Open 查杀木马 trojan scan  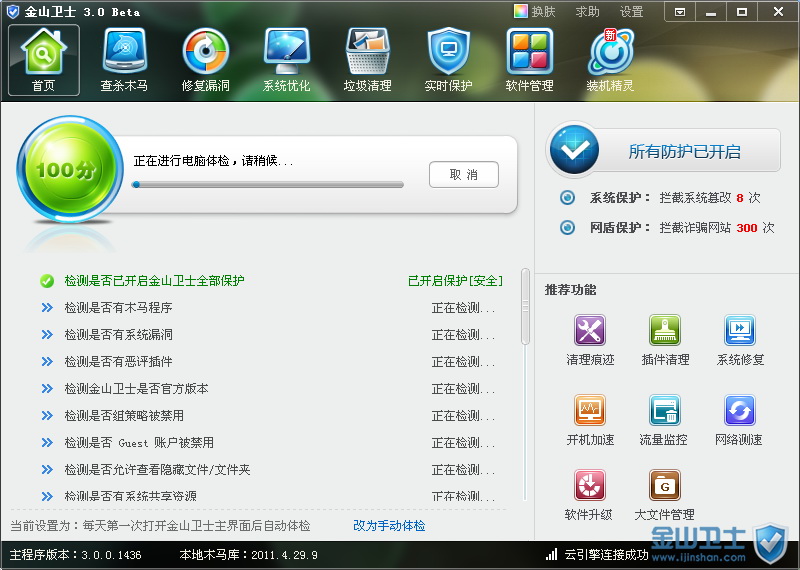coord(124,60)
